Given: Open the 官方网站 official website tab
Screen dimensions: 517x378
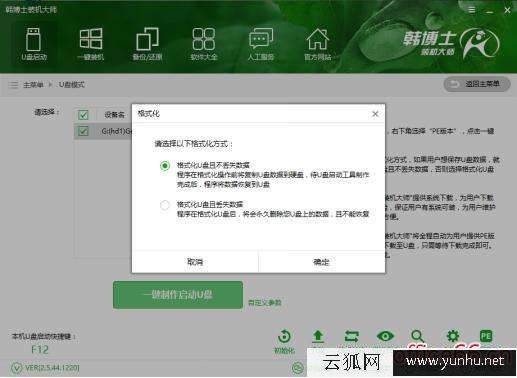Looking at the screenshot, I should coord(318,44).
